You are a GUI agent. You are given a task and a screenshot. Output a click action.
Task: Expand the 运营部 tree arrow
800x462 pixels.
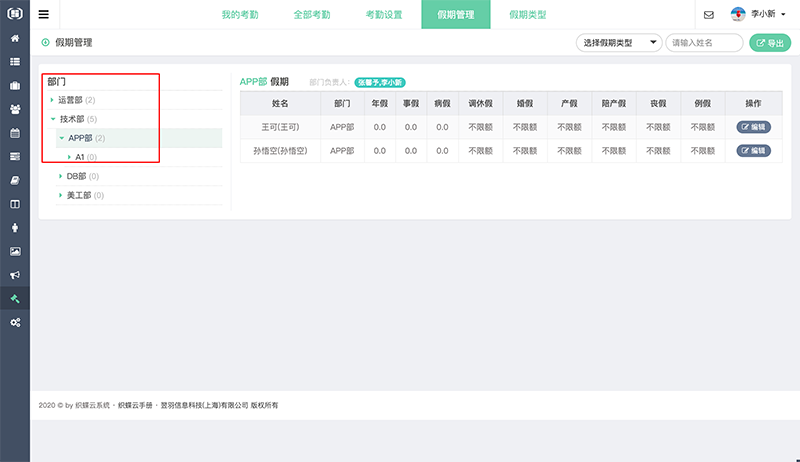pyautogui.click(x=52, y=100)
